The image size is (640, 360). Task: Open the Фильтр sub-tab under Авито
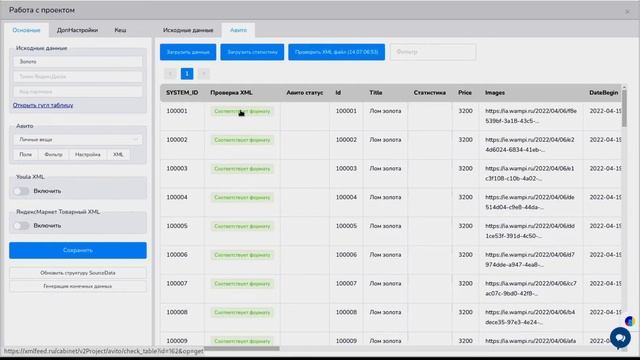(x=53, y=155)
